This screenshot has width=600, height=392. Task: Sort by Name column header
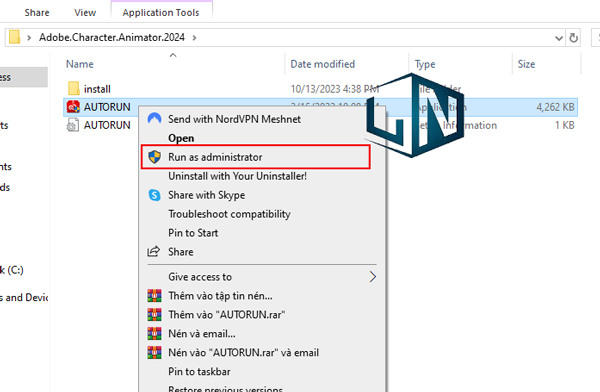[x=80, y=64]
